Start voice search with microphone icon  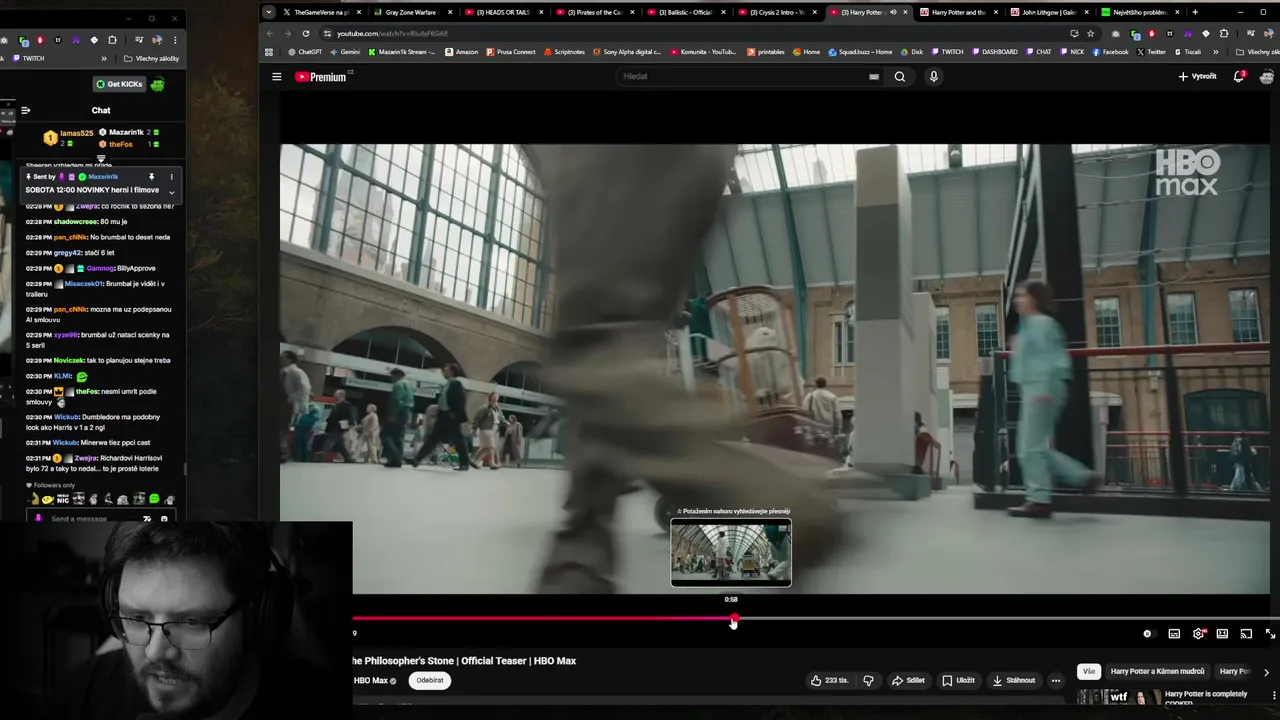[933, 76]
